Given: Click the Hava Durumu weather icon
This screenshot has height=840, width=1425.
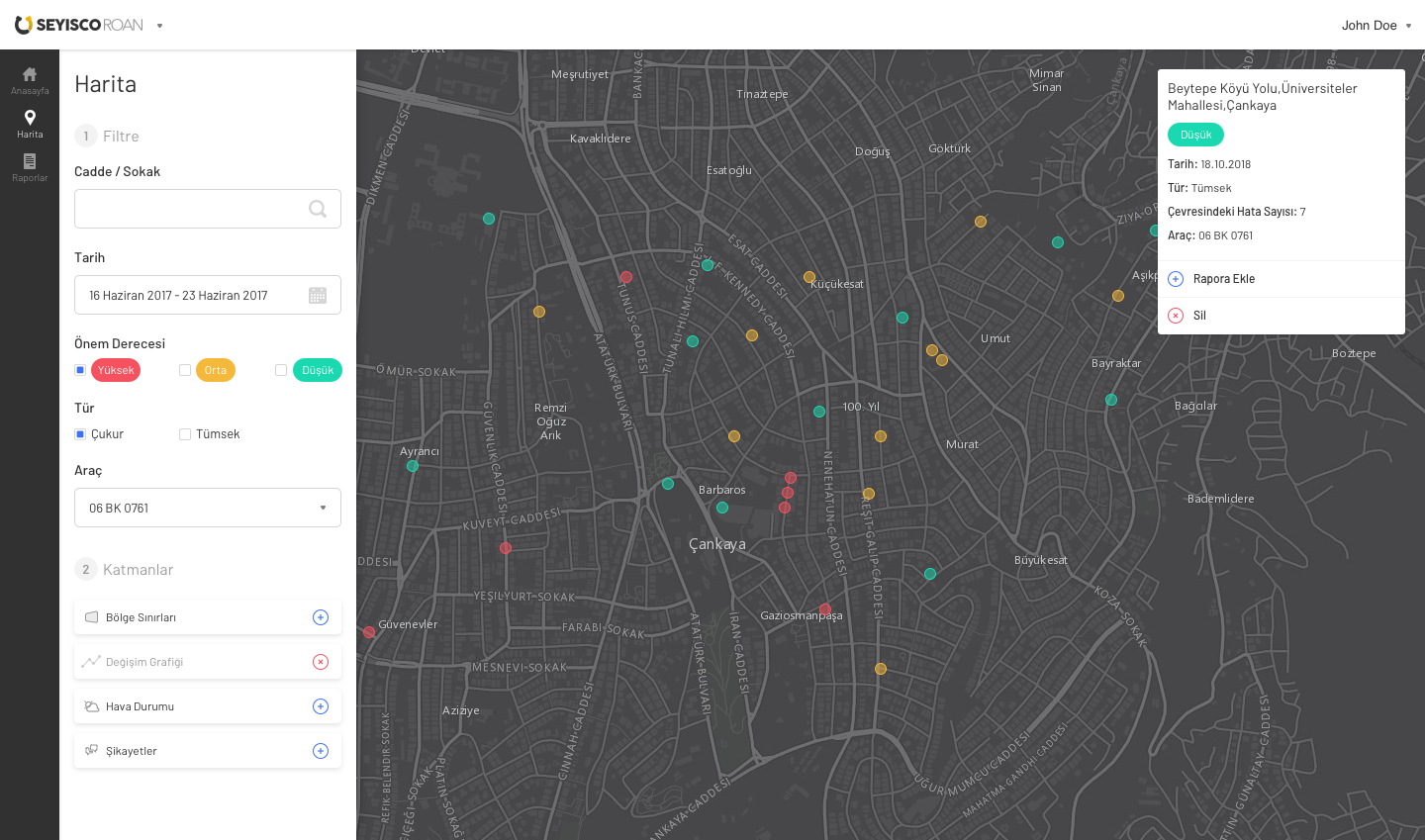Looking at the screenshot, I should tap(92, 706).
